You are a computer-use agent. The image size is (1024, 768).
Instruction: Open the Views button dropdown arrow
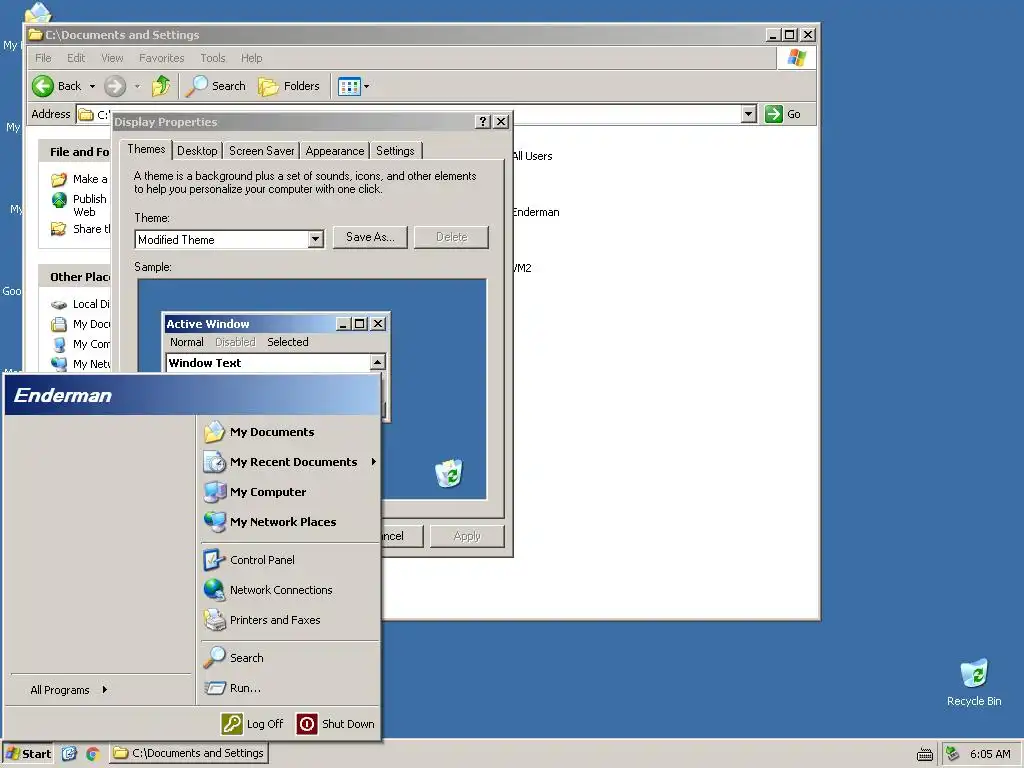point(366,86)
